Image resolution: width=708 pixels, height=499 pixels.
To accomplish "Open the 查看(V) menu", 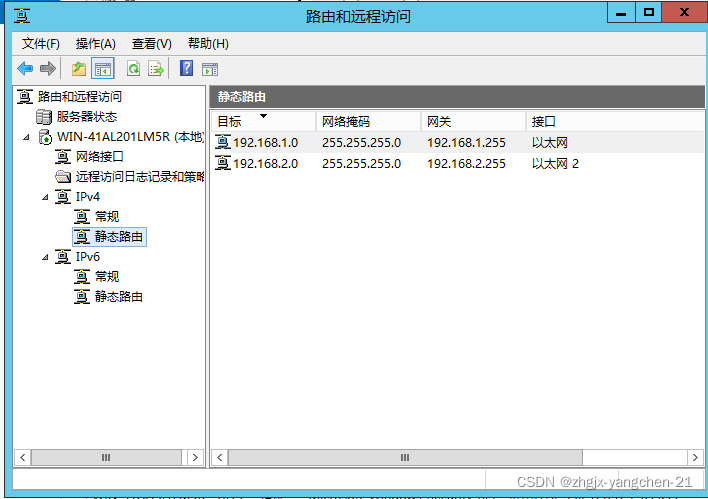I will point(152,44).
